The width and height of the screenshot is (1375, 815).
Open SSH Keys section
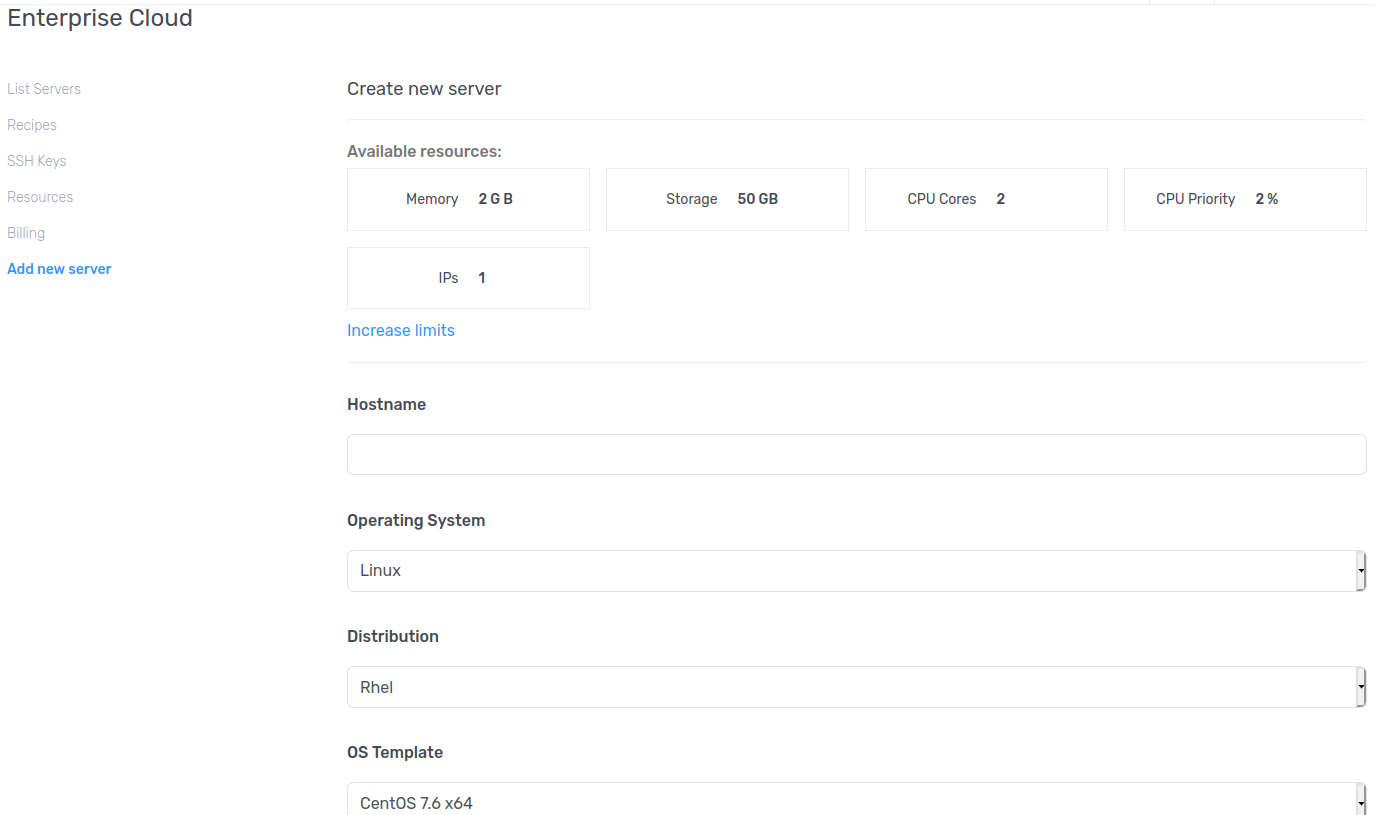point(37,161)
